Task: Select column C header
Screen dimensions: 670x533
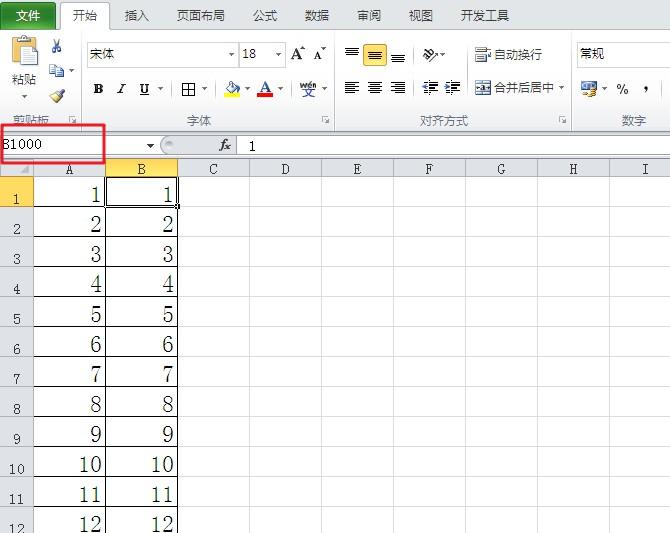Action: pos(214,169)
